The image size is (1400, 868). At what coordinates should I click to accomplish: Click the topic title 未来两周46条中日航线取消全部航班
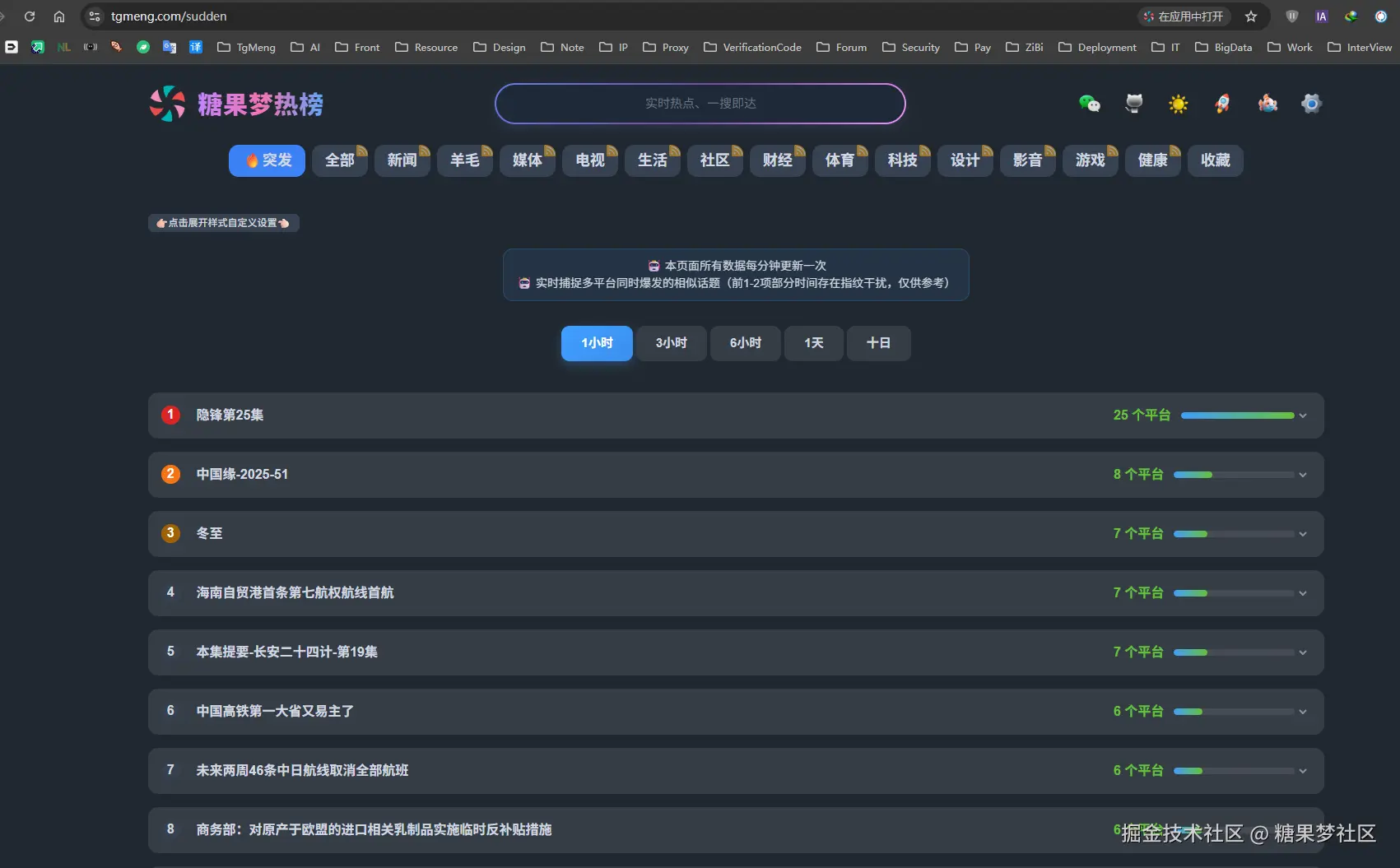click(302, 770)
